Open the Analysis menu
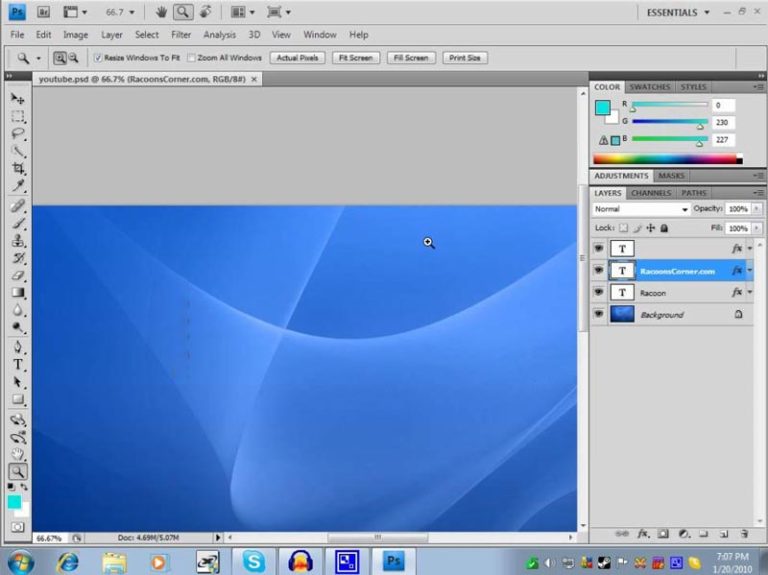 click(219, 35)
